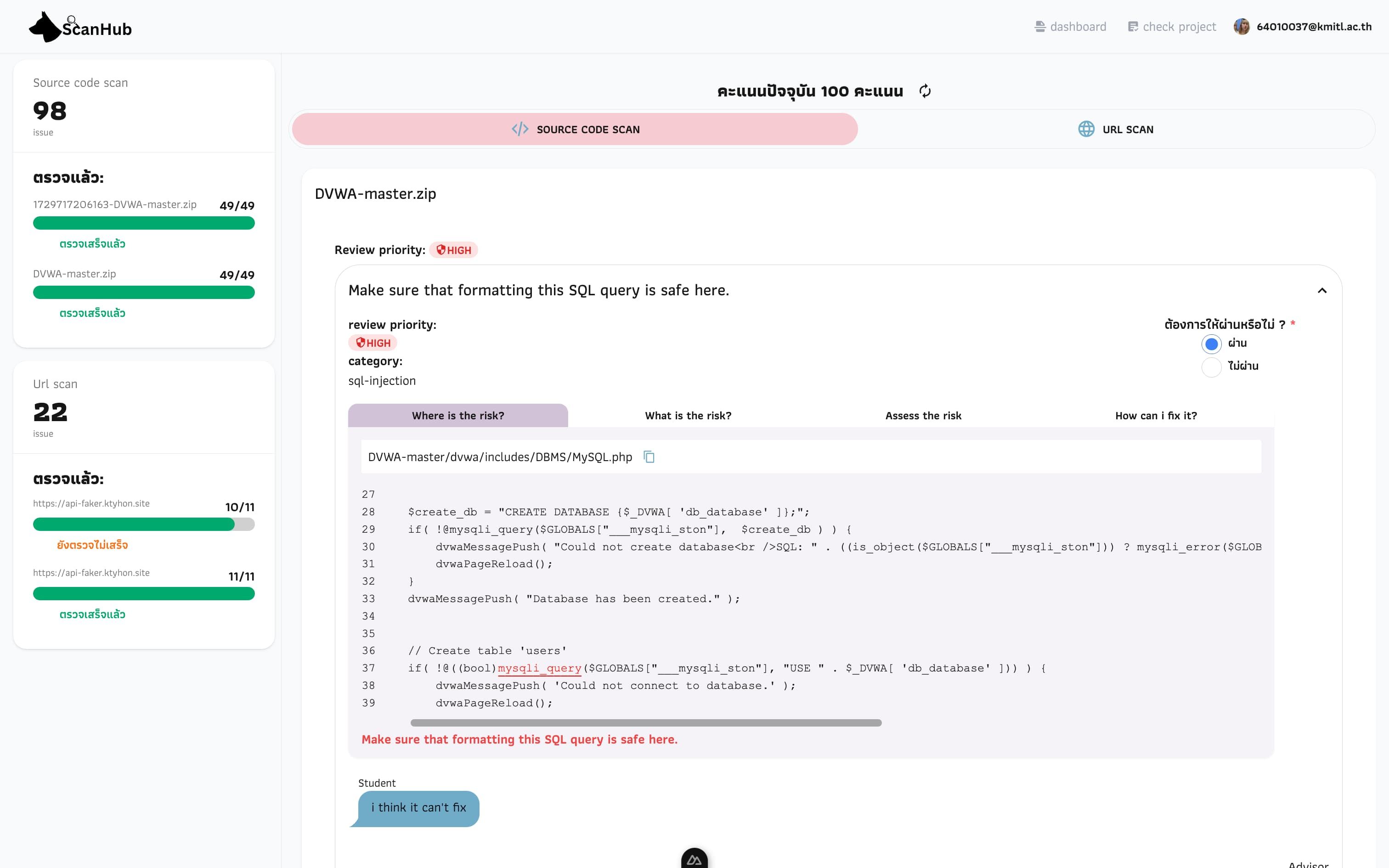Select the ไม่ผ่าน radio option
This screenshot has width=1389, height=868.
coord(1211,367)
